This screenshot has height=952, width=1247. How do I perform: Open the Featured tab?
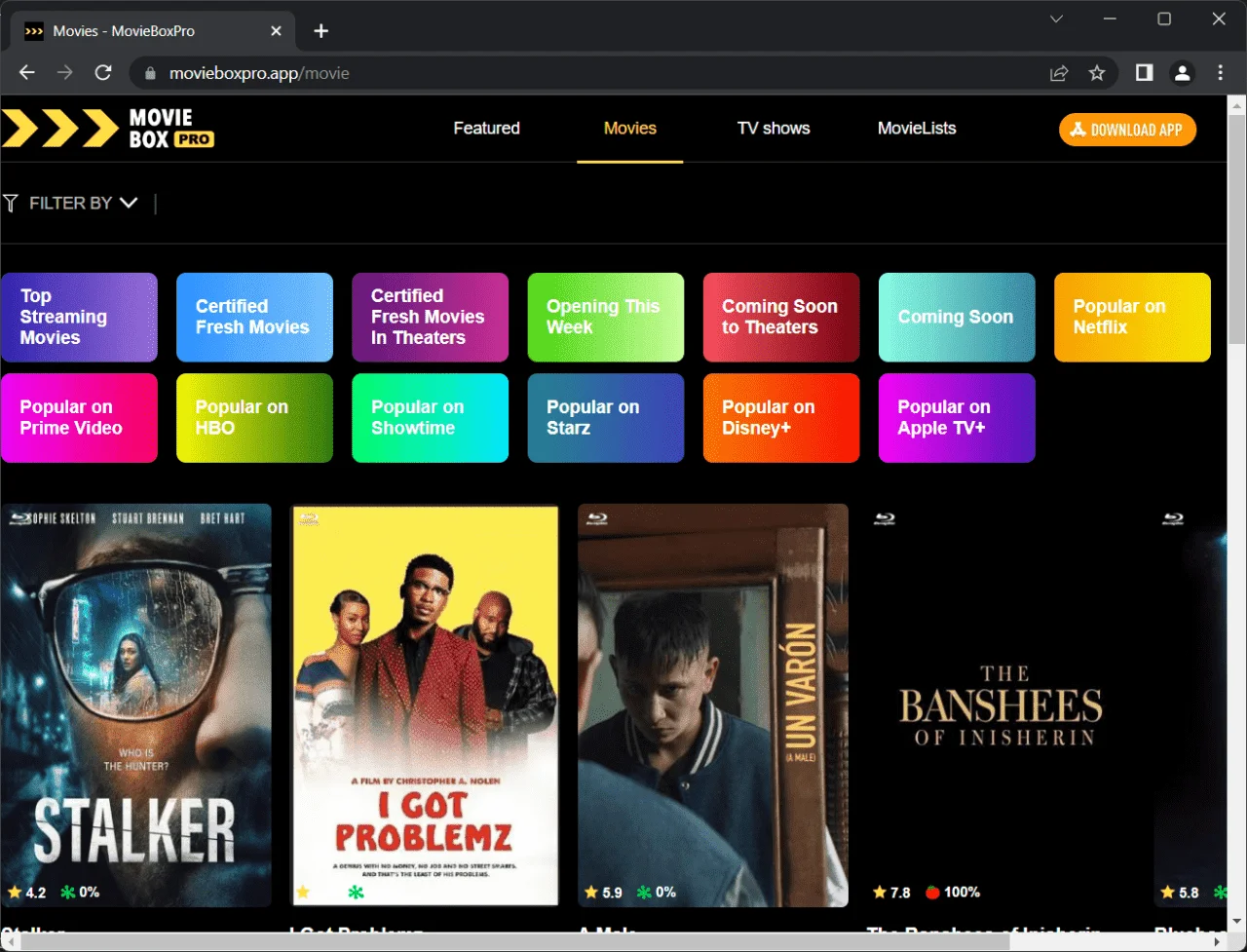coord(486,128)
